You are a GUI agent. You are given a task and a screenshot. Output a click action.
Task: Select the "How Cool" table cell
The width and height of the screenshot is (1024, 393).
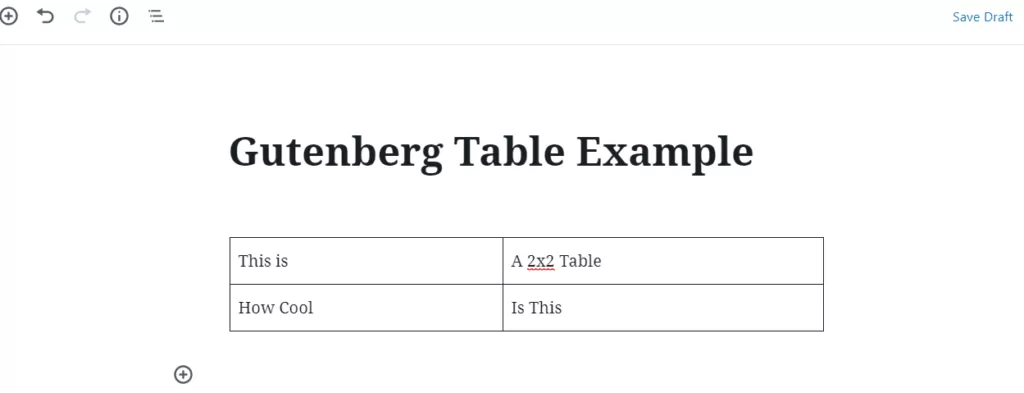click(366, 307)
